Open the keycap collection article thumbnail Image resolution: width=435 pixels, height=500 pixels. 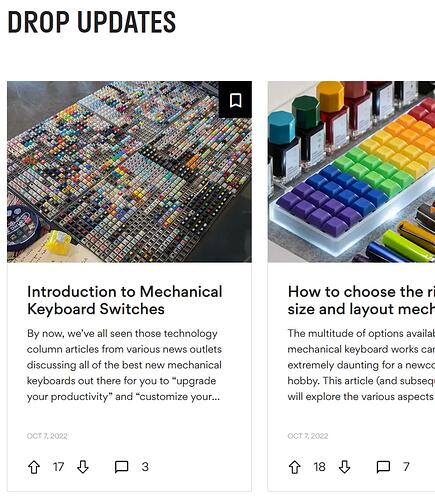point(129,172)
